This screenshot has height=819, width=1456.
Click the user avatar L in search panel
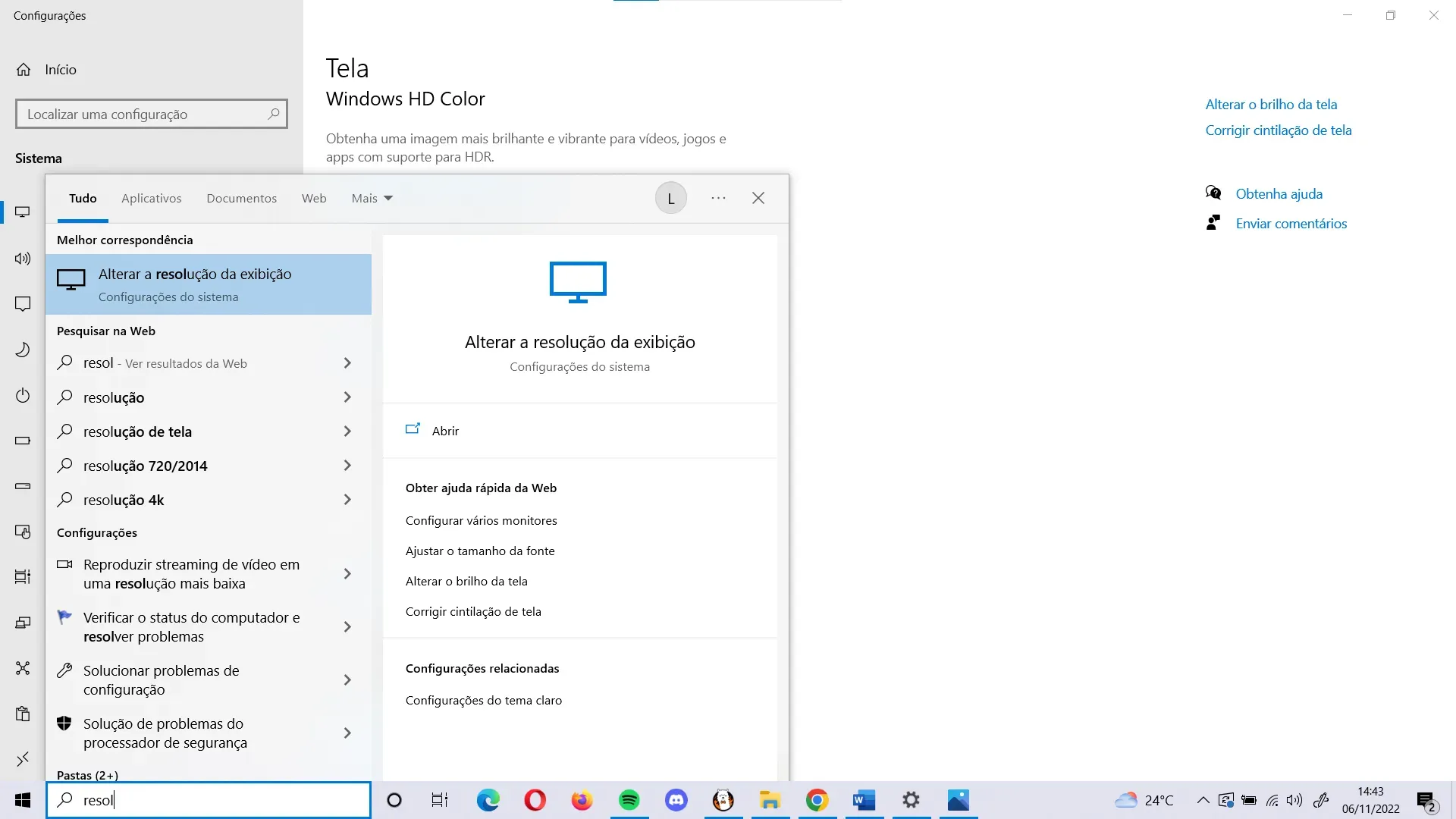[x=671, y=199]
